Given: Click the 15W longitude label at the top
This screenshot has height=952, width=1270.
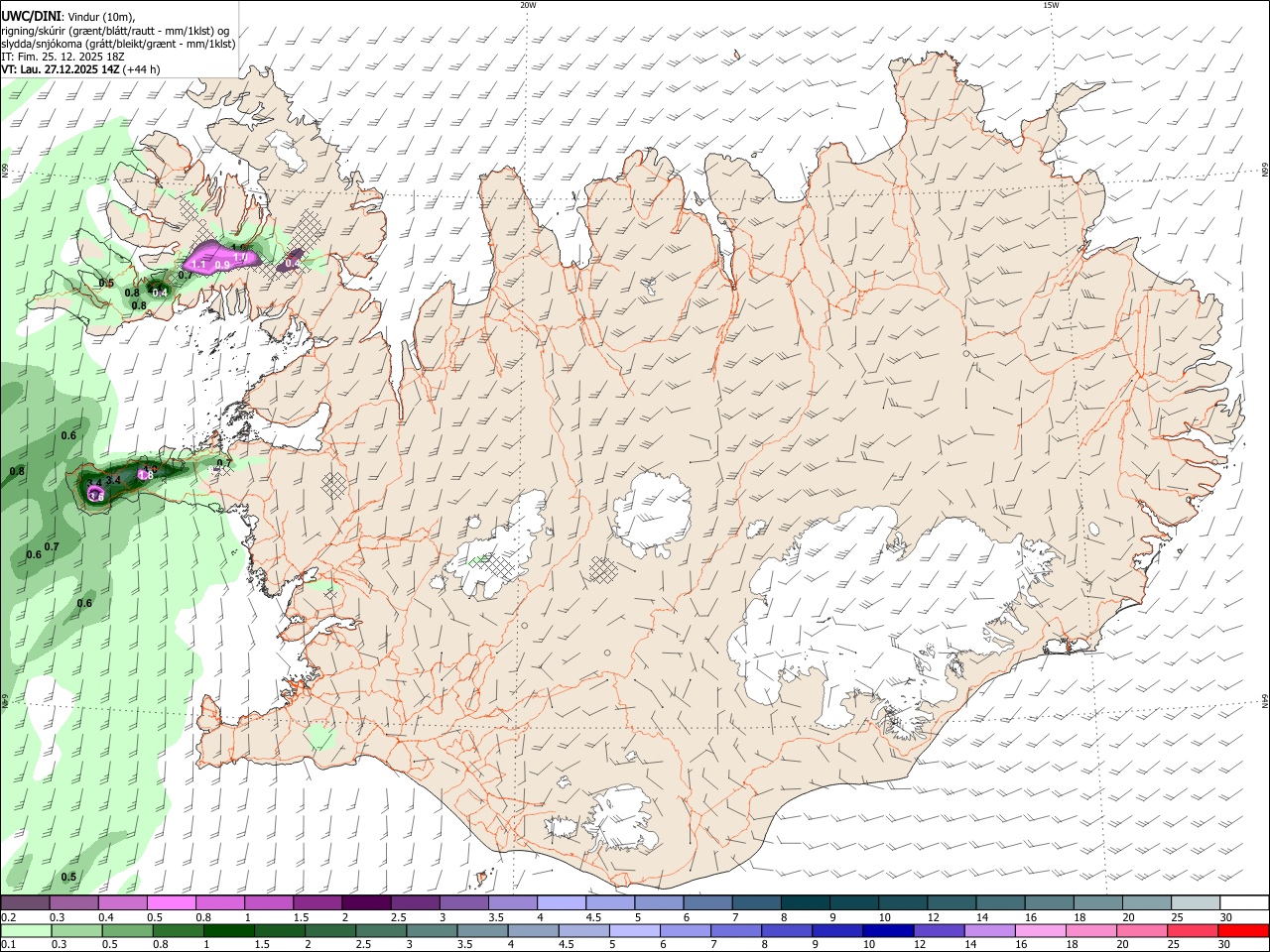Looking at the screenshot, I should coord(1051,5).
